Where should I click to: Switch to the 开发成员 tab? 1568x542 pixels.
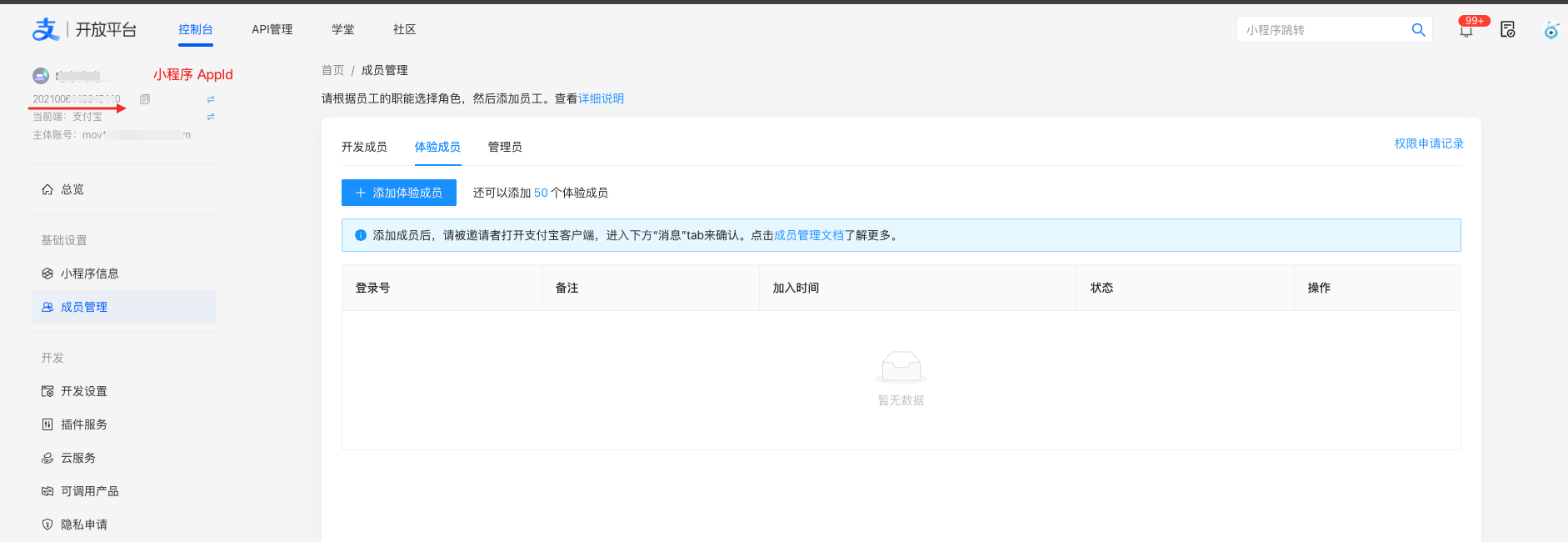pyautogui.click(x=364, y=147)
